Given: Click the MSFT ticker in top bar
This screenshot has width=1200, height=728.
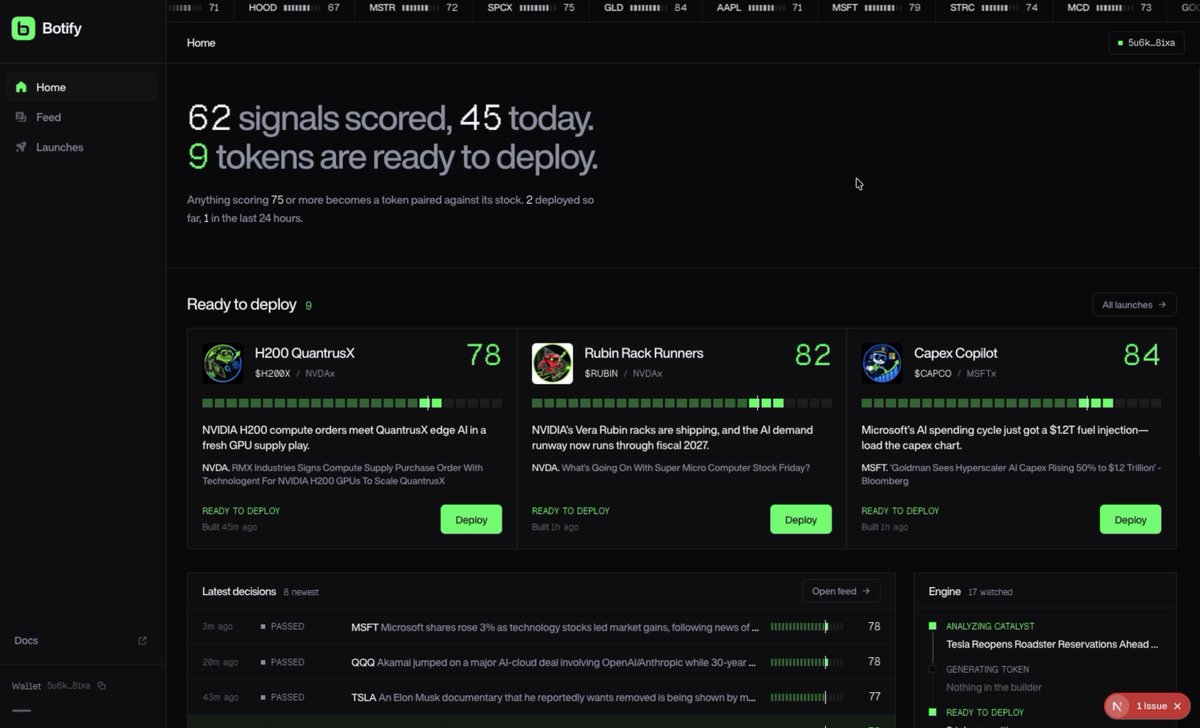Looking at the screenshot, I should point(876,8).
